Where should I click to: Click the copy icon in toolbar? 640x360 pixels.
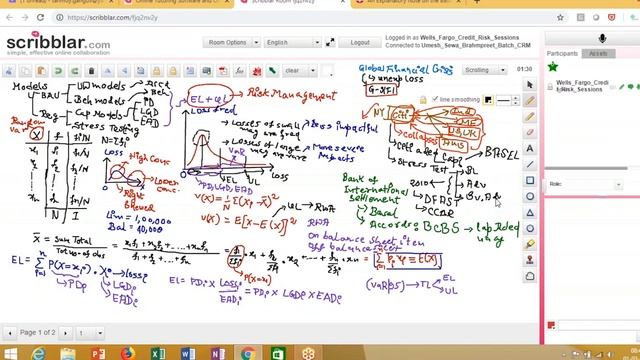tap(25, 71)
